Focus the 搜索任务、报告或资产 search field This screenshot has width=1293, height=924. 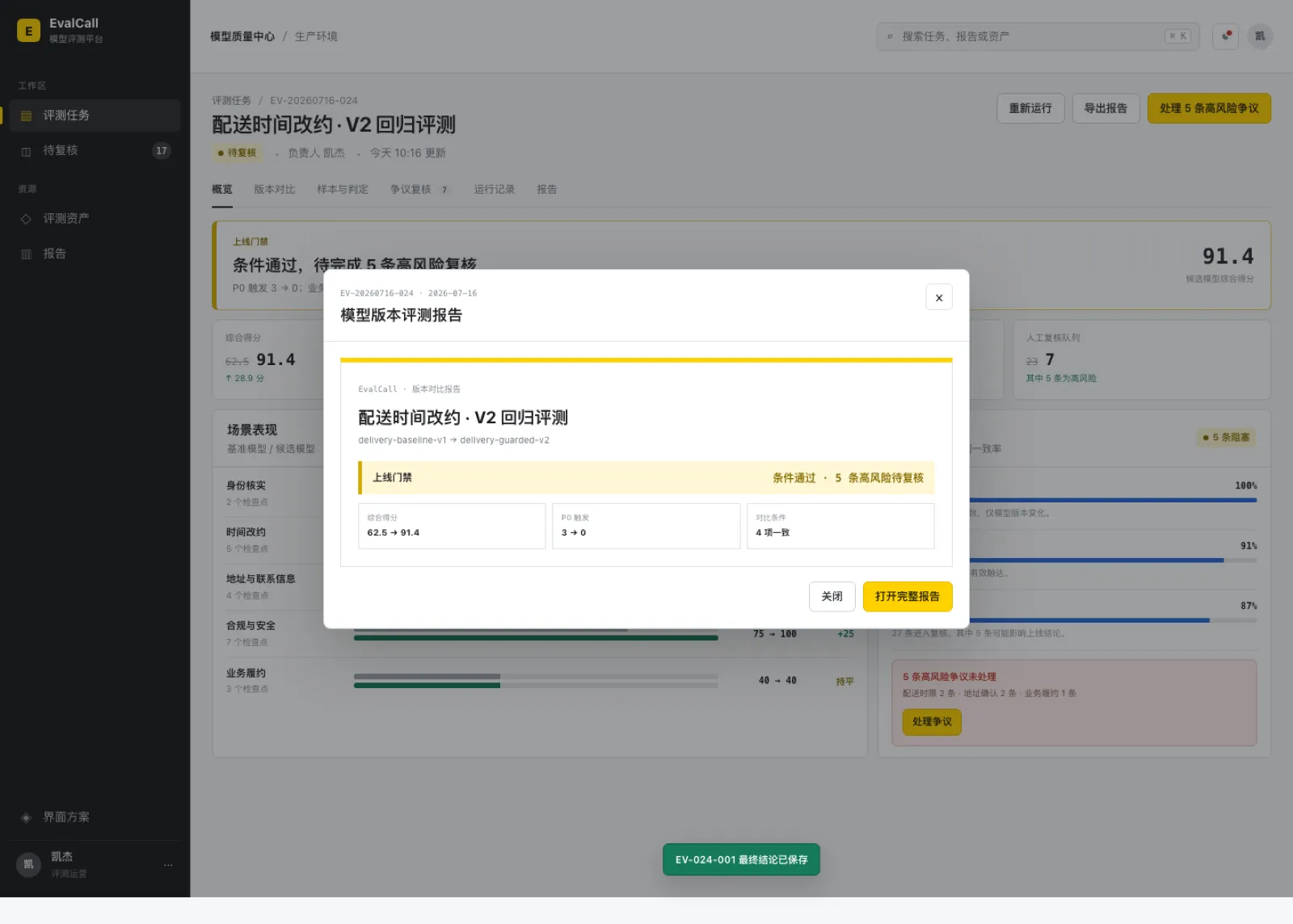(x=1038, y=36)
